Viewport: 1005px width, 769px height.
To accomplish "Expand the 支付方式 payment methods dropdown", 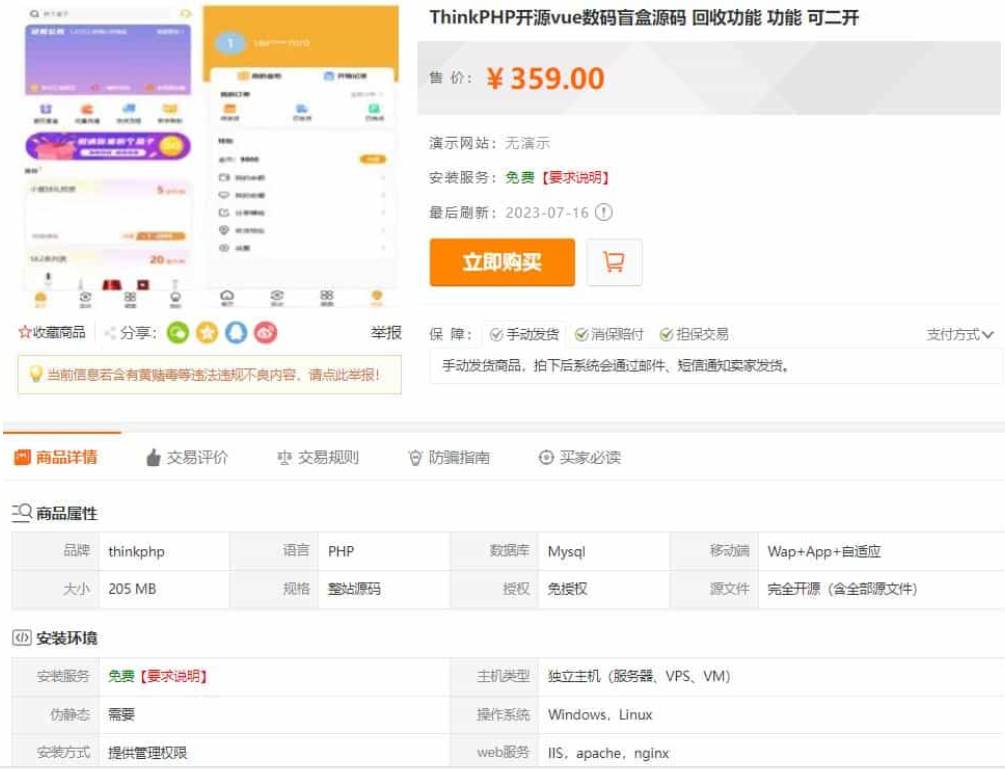I will (959, 335).
